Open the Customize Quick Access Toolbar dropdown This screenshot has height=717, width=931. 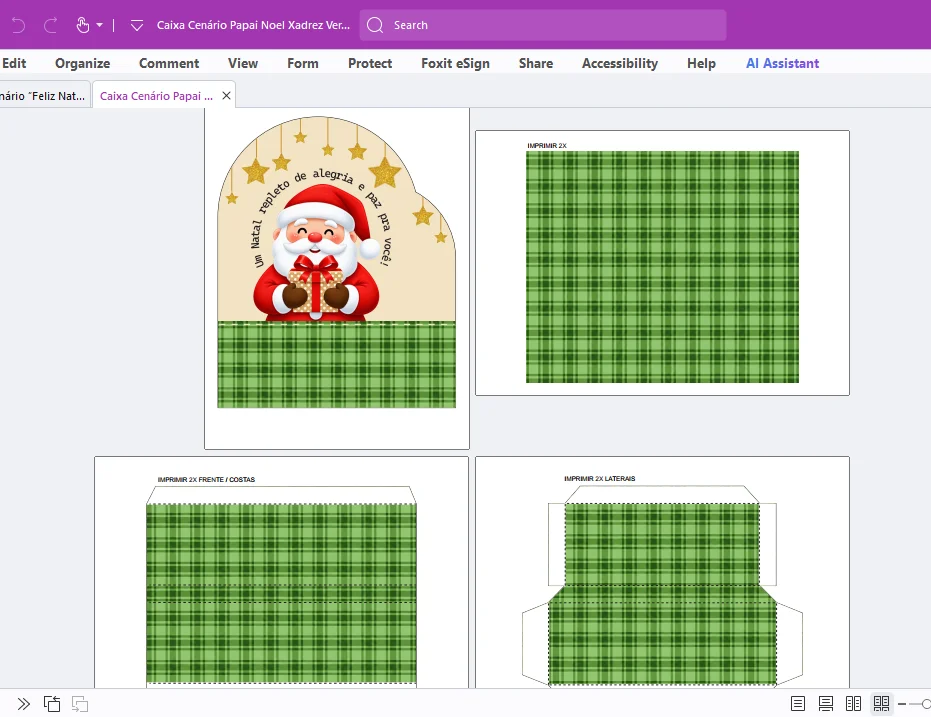coord(137,26)
